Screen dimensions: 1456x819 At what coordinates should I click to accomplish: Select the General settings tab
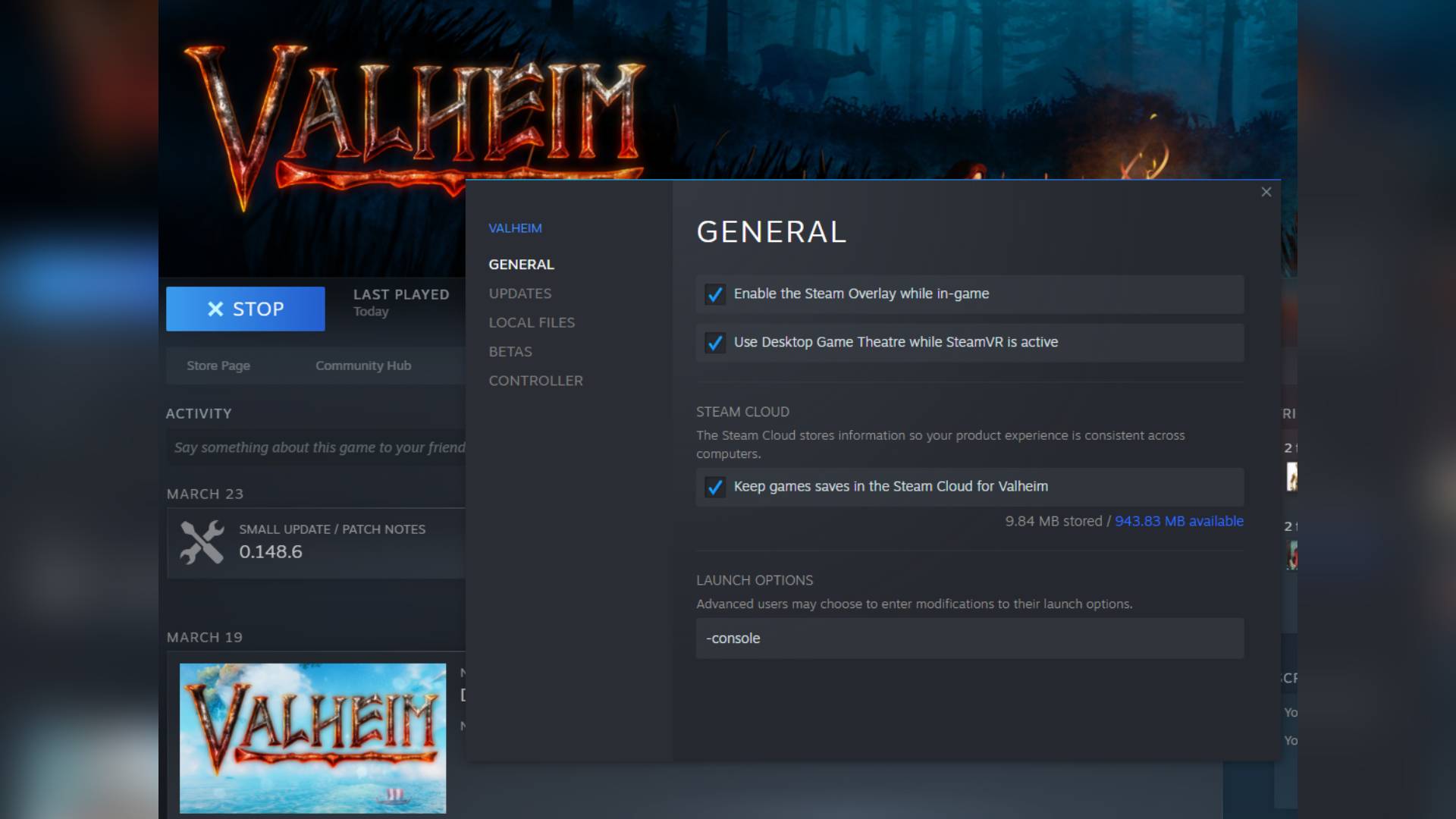click(x=521, y=265)
